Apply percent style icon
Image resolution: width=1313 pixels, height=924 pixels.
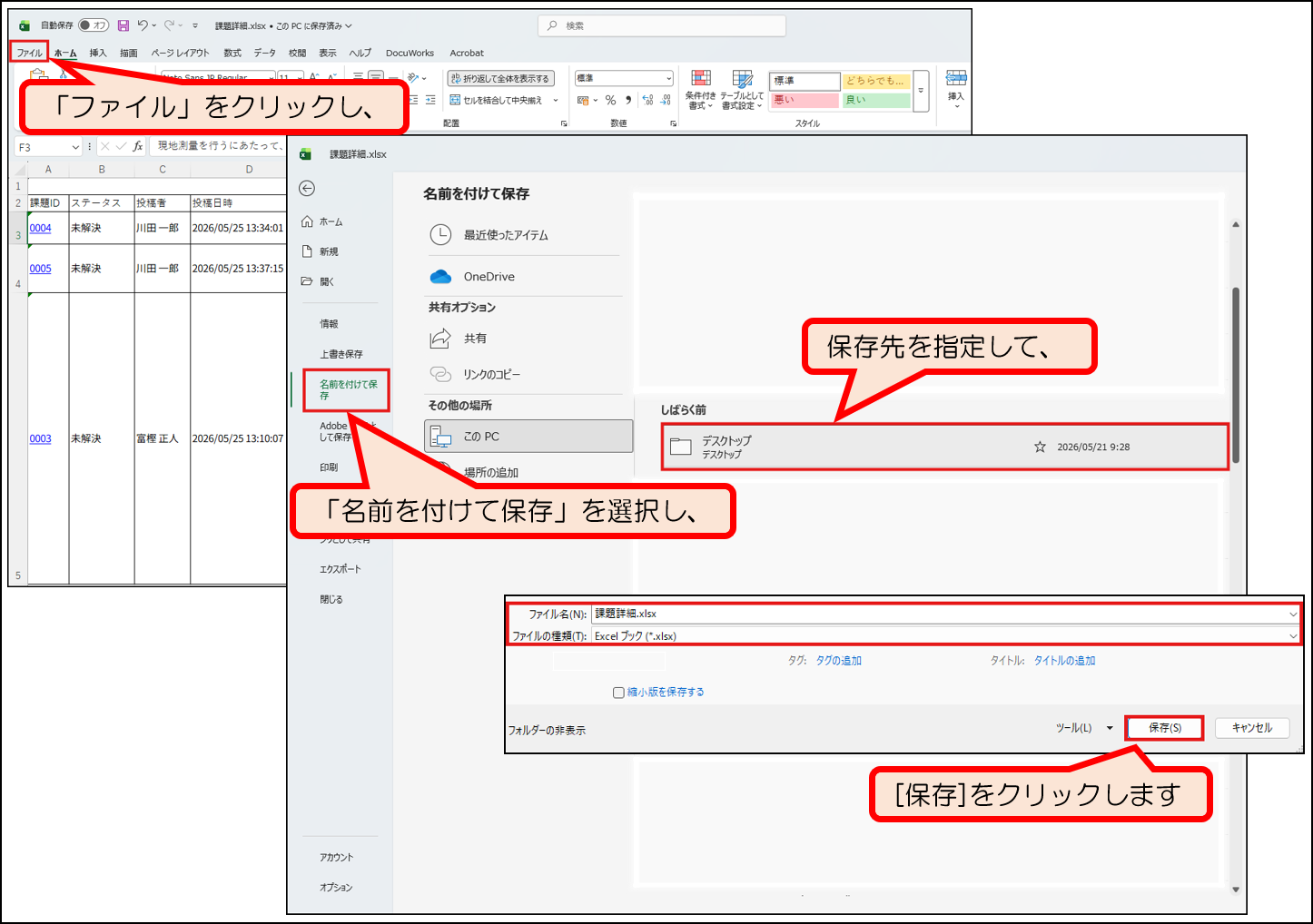[610, 100]
